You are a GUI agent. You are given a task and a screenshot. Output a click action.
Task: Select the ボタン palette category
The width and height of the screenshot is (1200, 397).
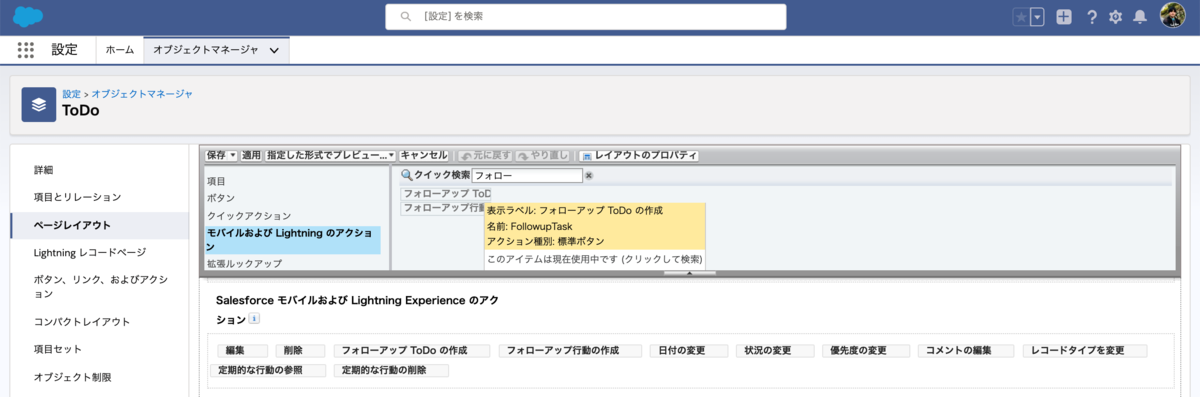click(x=221, y=198)
